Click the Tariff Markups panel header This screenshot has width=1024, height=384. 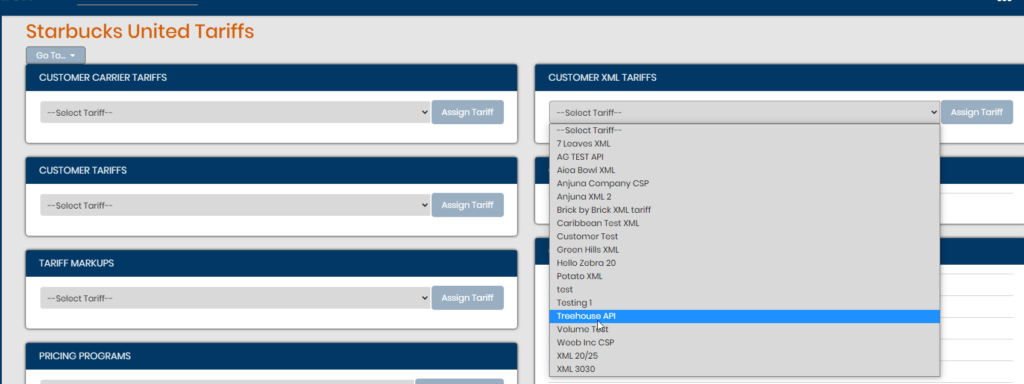click(272, 263)
